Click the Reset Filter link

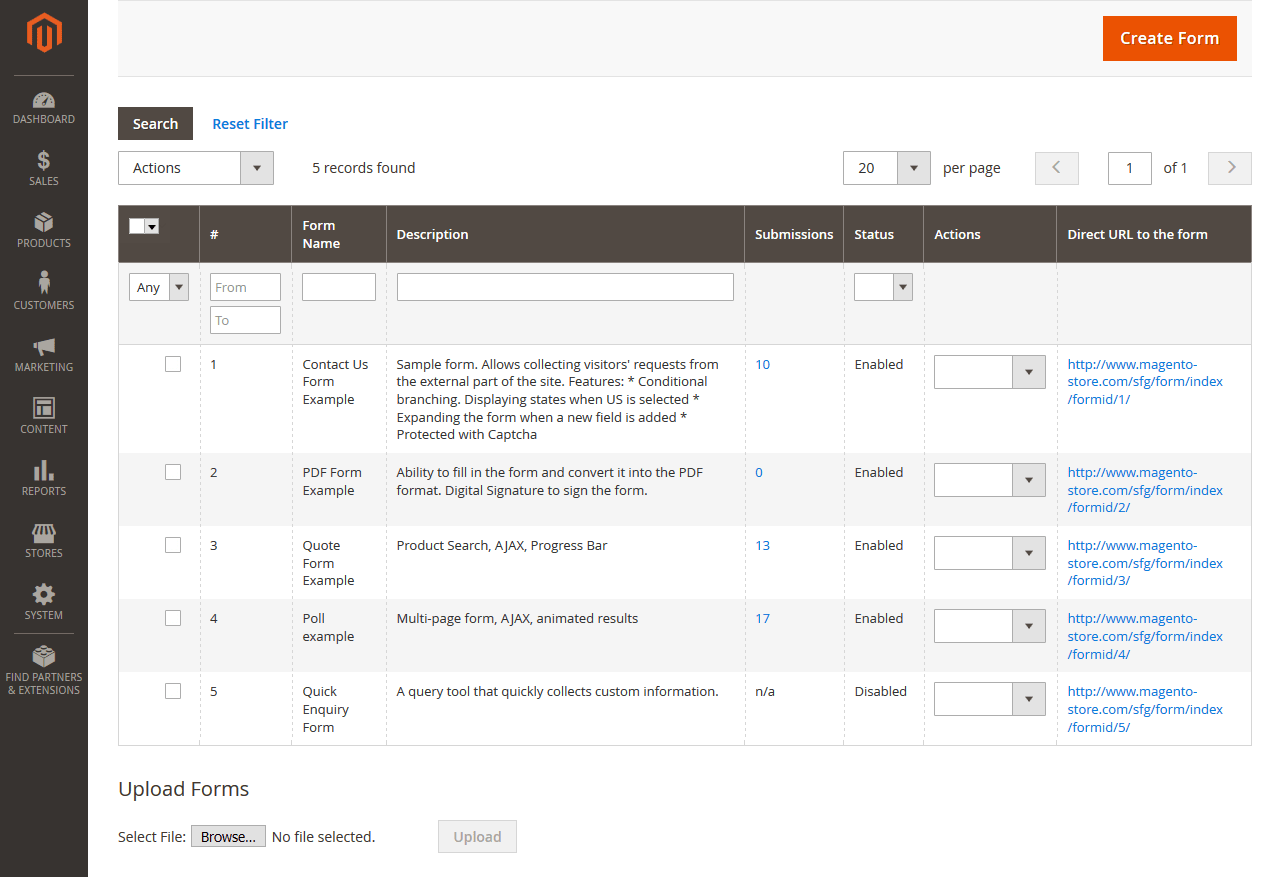249,123
